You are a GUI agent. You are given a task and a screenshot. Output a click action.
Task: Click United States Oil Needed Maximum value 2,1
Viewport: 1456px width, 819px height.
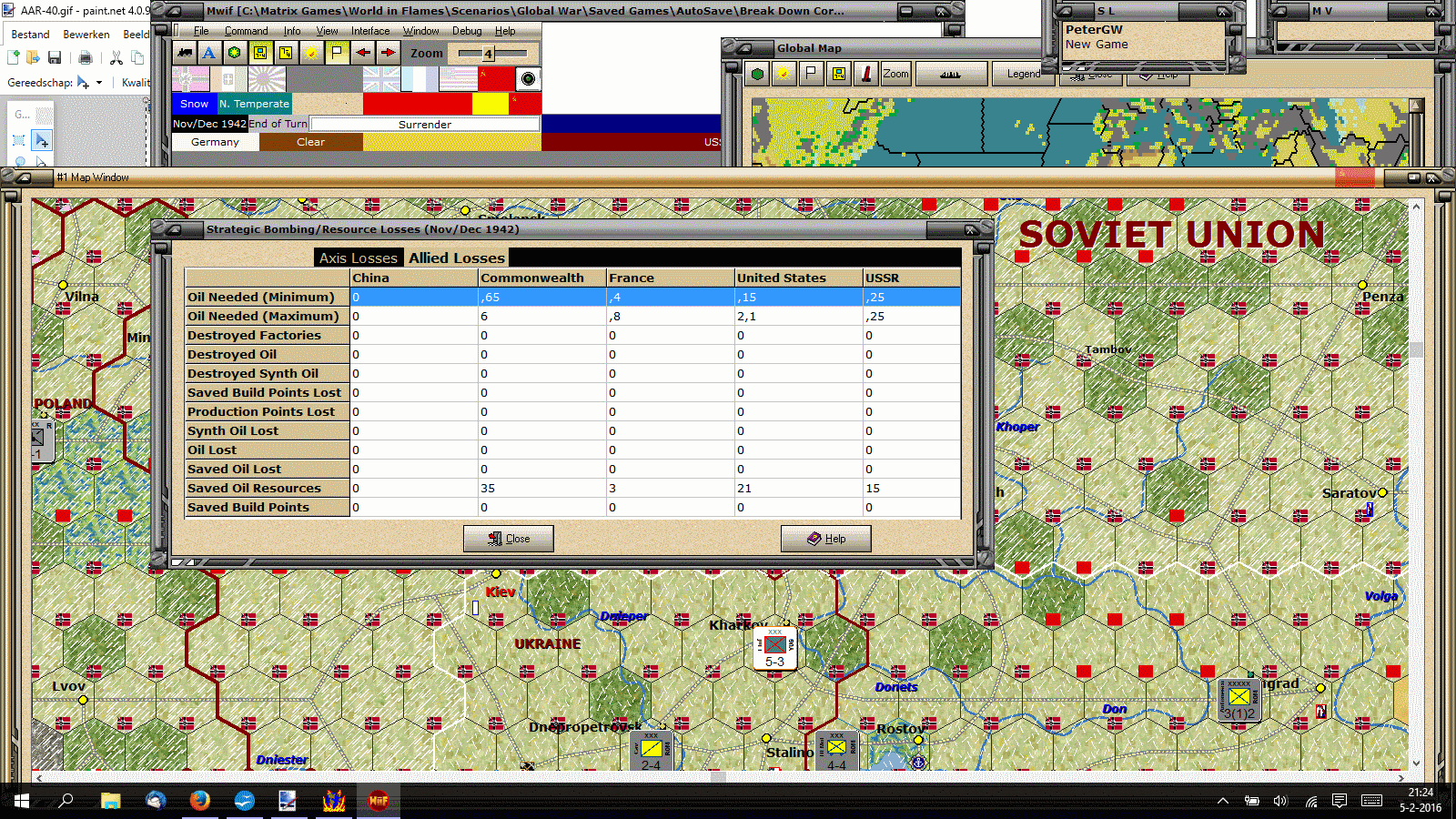point(798,316)
